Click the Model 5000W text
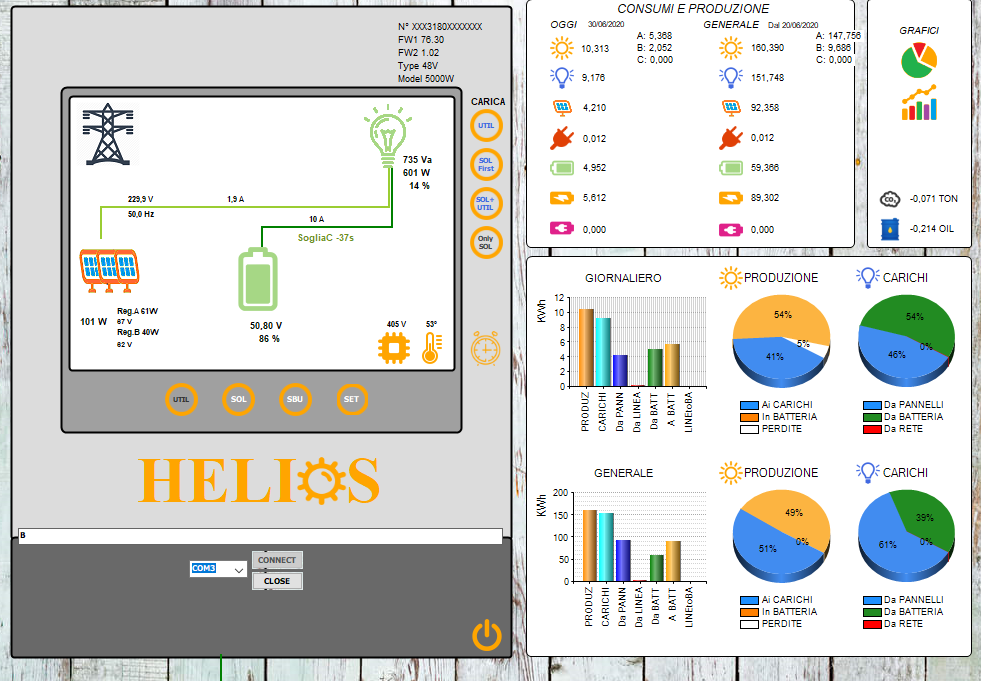The height and width of the screenshot is (681, 981). [x=426, y=79]
